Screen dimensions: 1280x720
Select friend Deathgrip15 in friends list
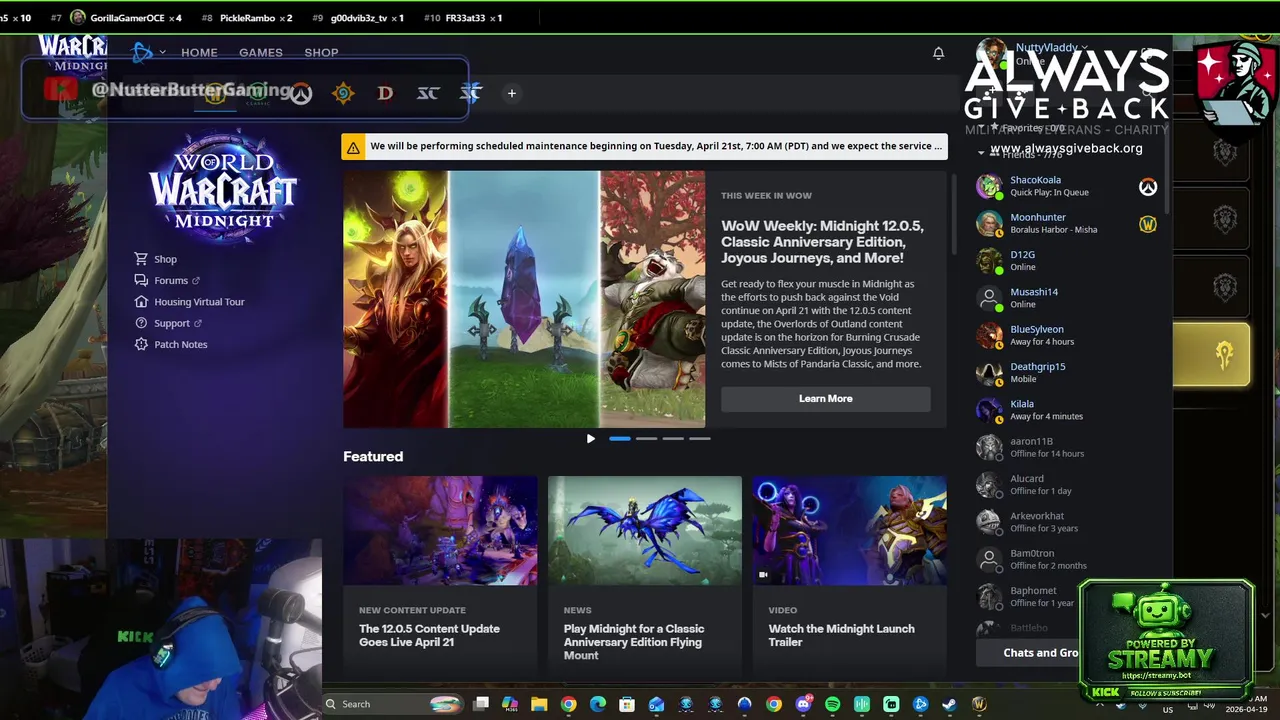pos(1066,373)
